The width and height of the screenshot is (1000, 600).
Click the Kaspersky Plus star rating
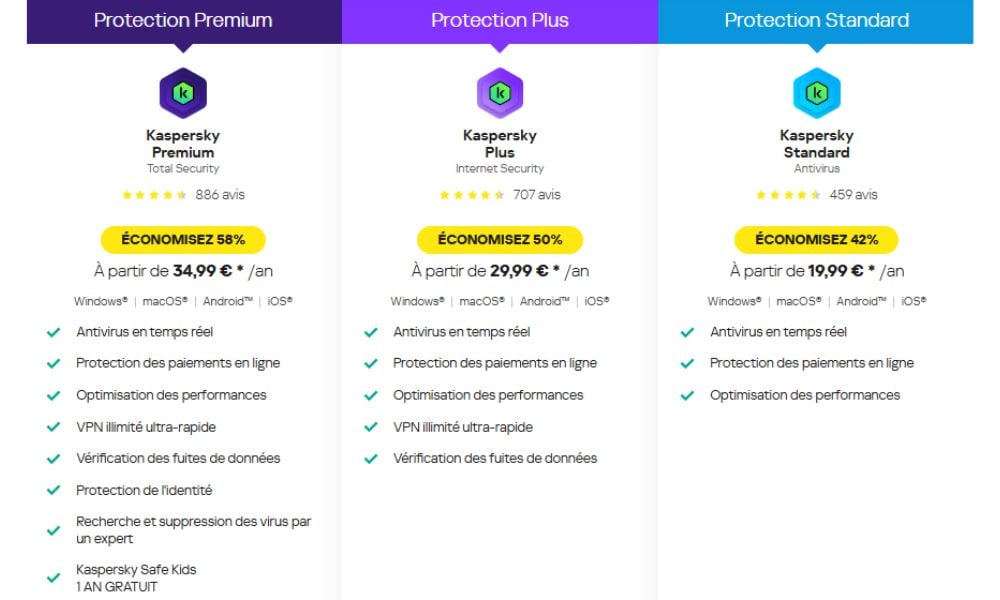coord(471,195)
